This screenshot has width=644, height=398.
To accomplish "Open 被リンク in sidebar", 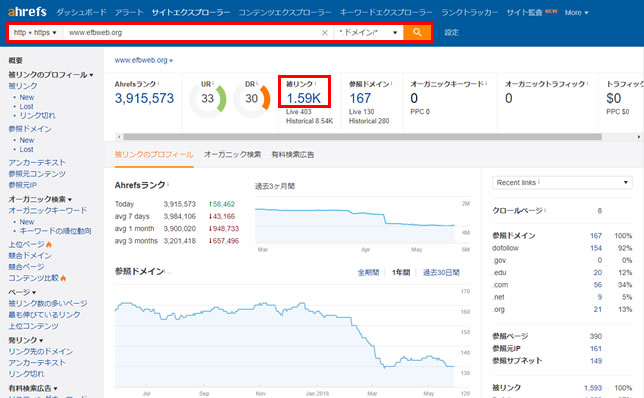I will coord(23,86).
